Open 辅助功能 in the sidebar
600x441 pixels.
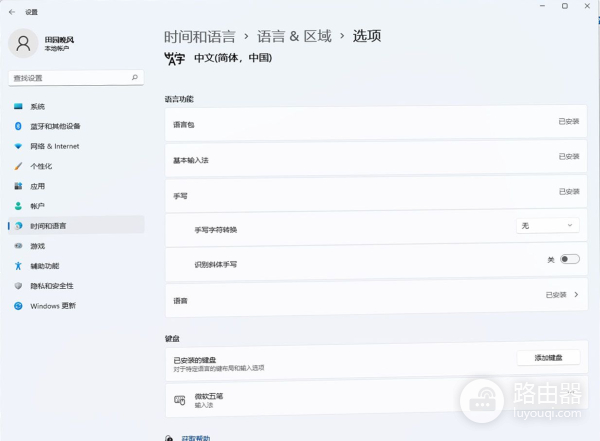[x=45, y=266]
